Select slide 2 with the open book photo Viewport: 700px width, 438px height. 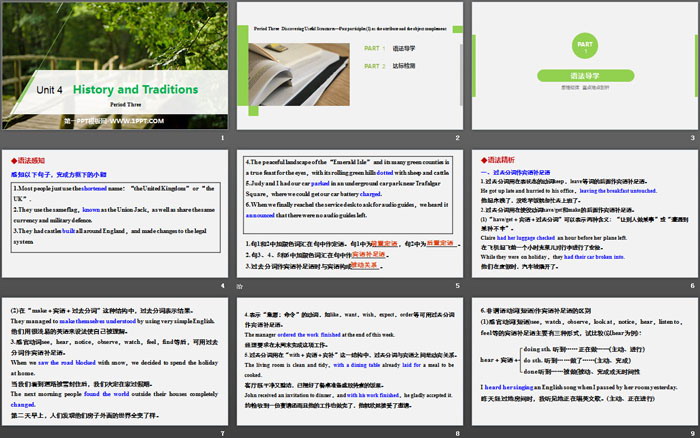click(350, 66)
